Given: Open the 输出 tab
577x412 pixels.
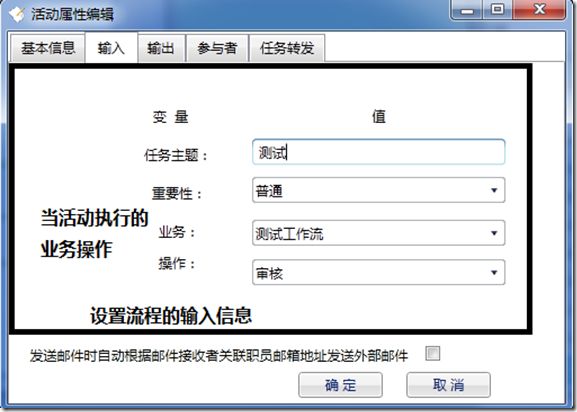Looking at the screenshot, I should (161, 48).
